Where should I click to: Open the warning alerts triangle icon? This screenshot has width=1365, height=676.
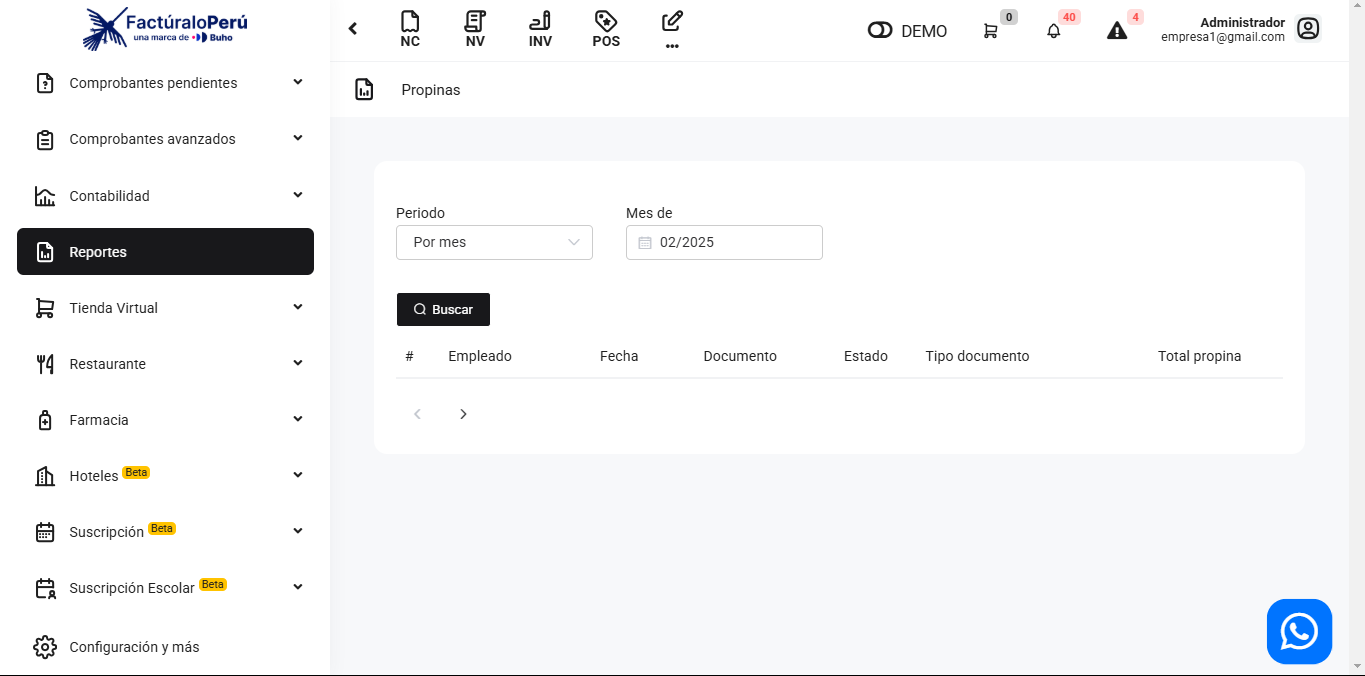[x=1117, y=31]
